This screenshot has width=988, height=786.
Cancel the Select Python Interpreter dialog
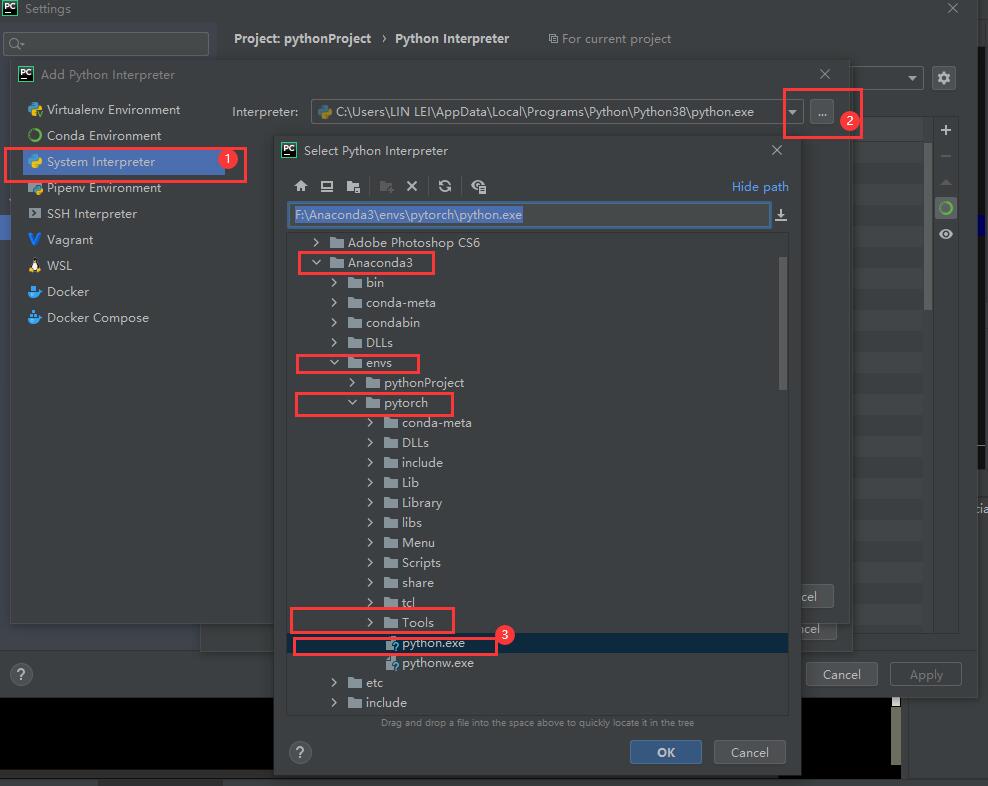pos(749,752)
